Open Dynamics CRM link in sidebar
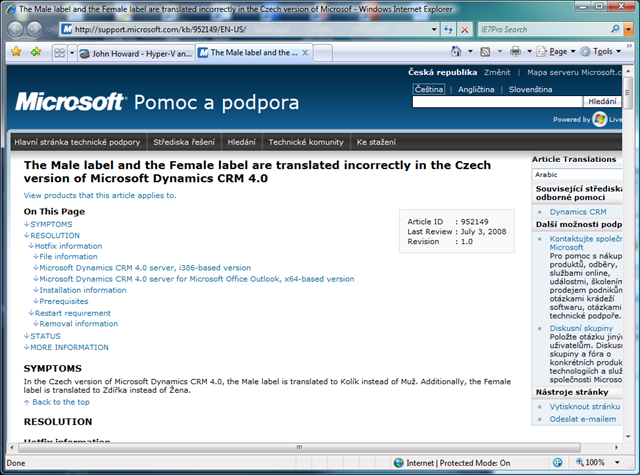This screenshot has height=475, width=640. click(x=578, y=212)
